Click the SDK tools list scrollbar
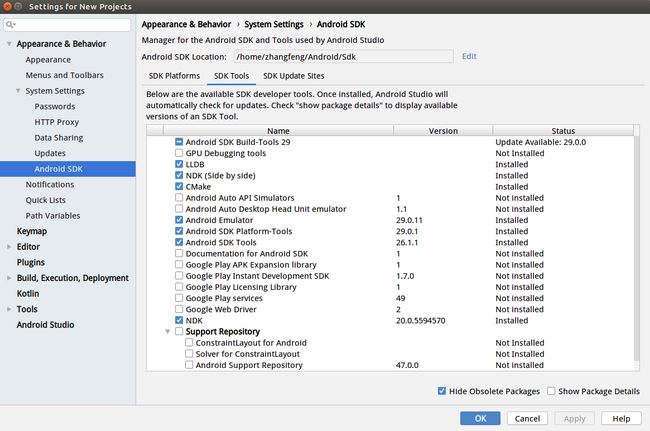Screen dimensions: 650x431 (636, 249)
